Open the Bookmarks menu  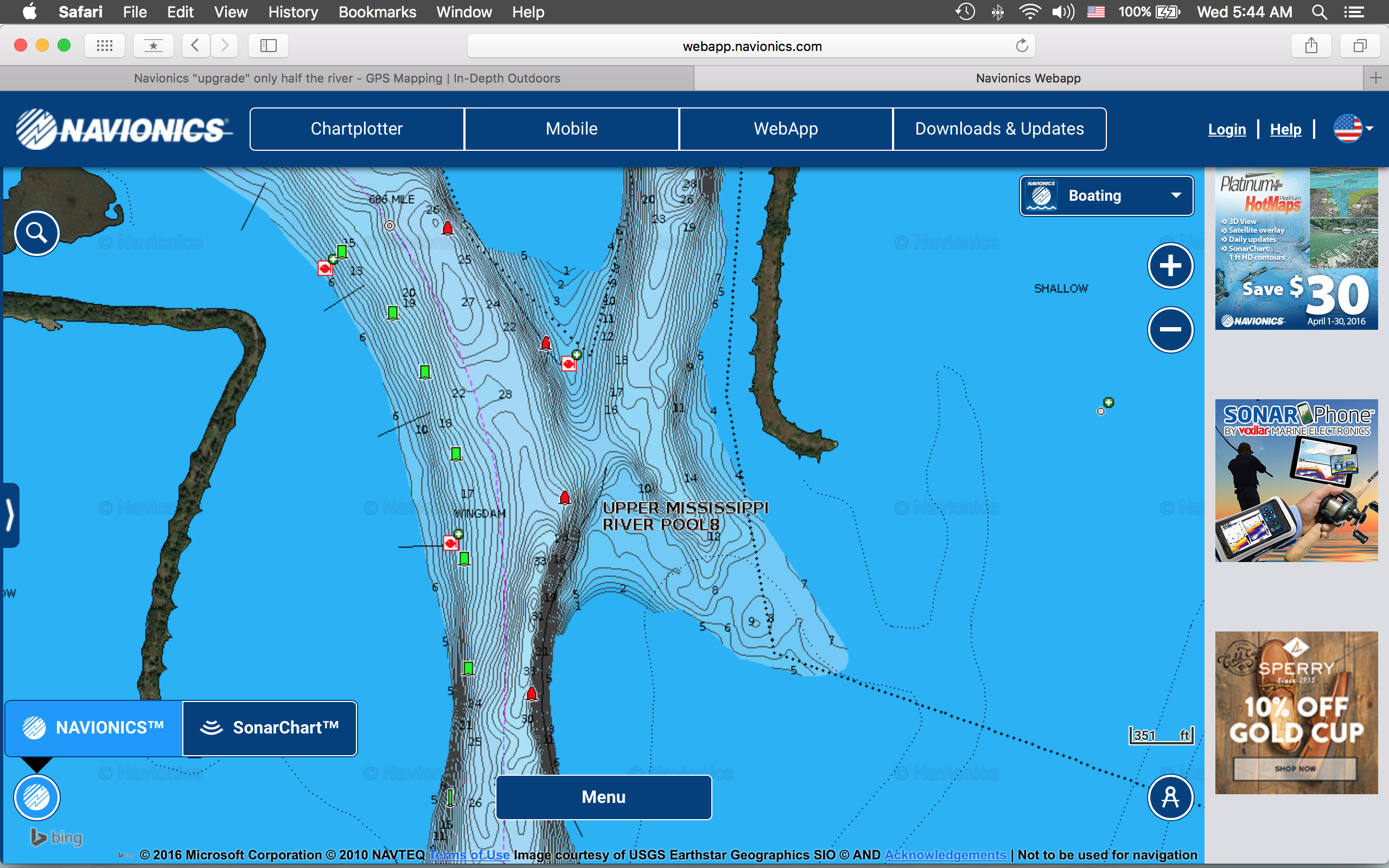pos(377,12)
